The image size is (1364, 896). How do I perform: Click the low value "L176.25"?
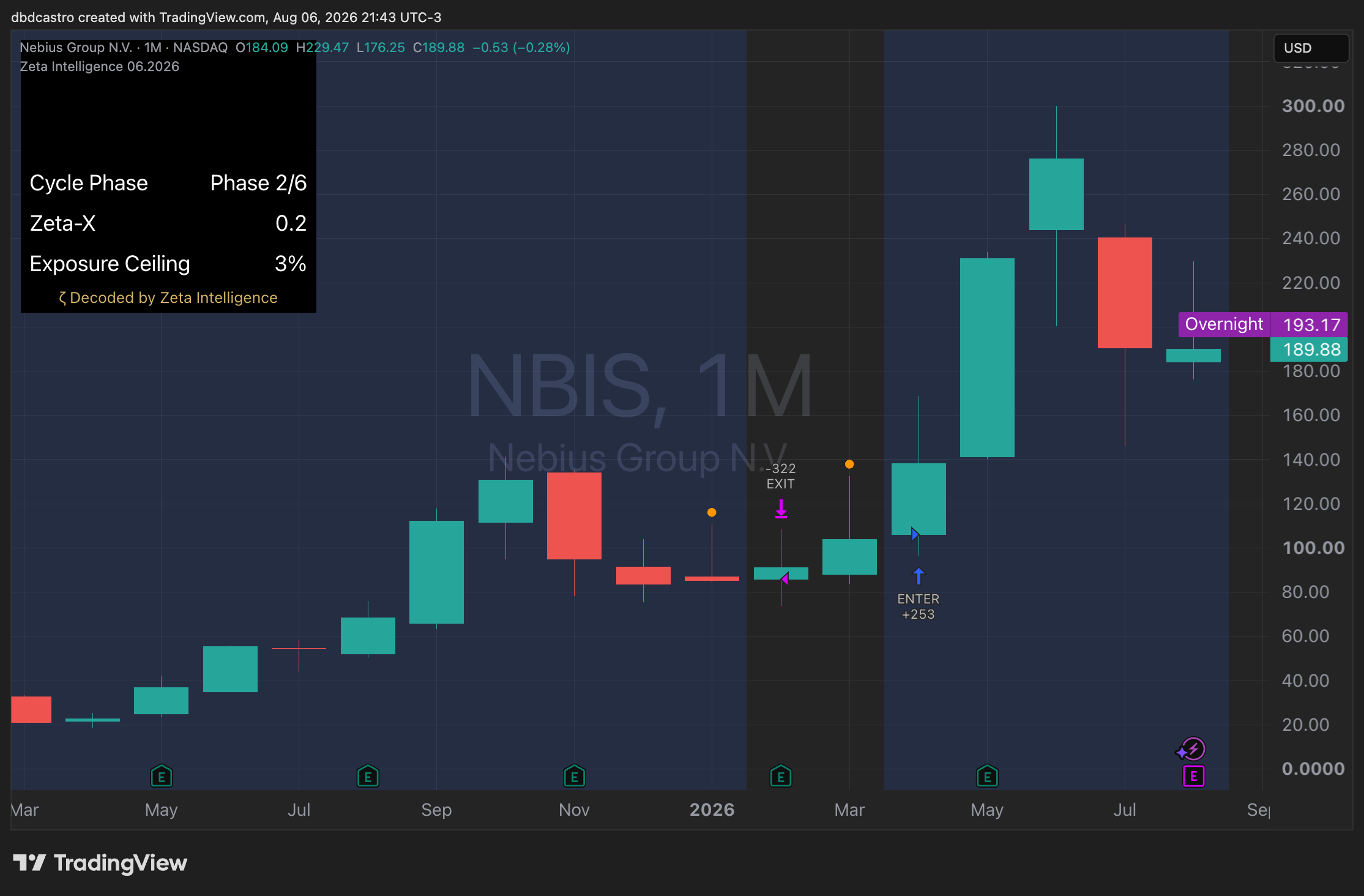point(381,47)
